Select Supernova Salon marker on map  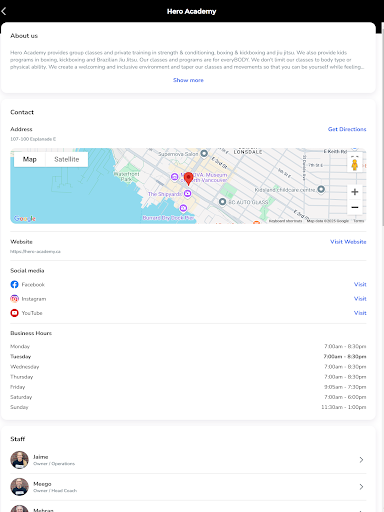click(204, 153)
